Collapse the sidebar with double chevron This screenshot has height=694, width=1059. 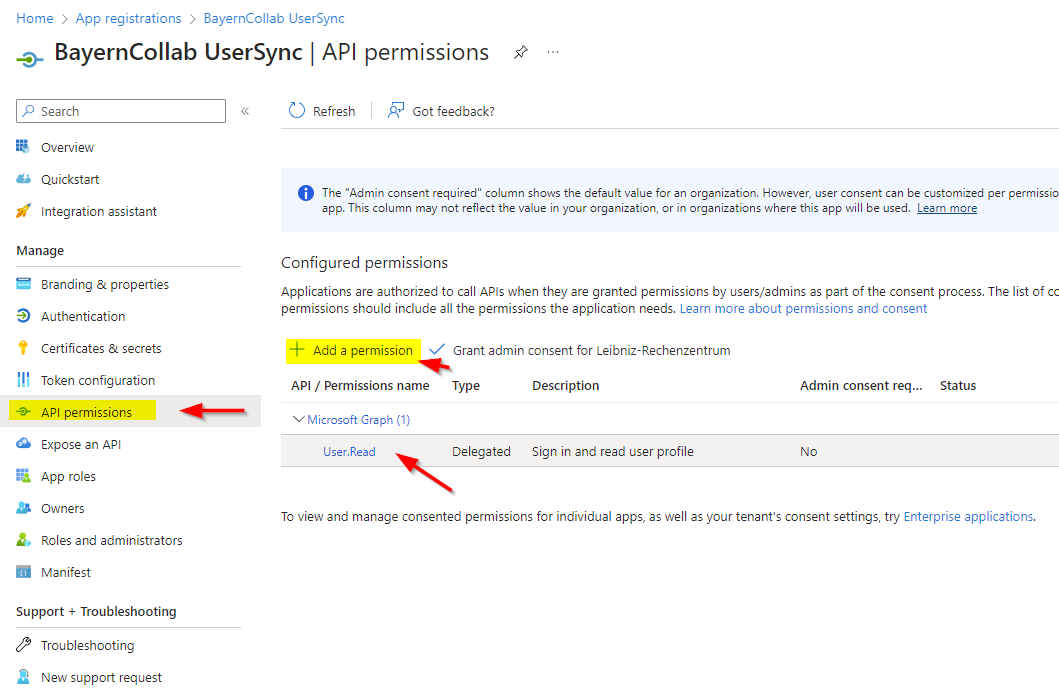point(245,111)
